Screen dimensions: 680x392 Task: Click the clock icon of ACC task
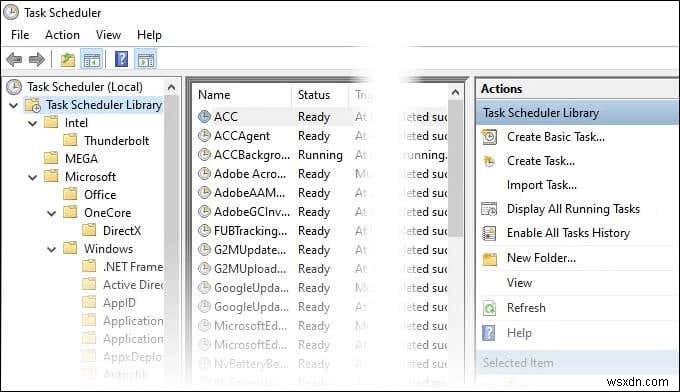(x=204, y=117)
